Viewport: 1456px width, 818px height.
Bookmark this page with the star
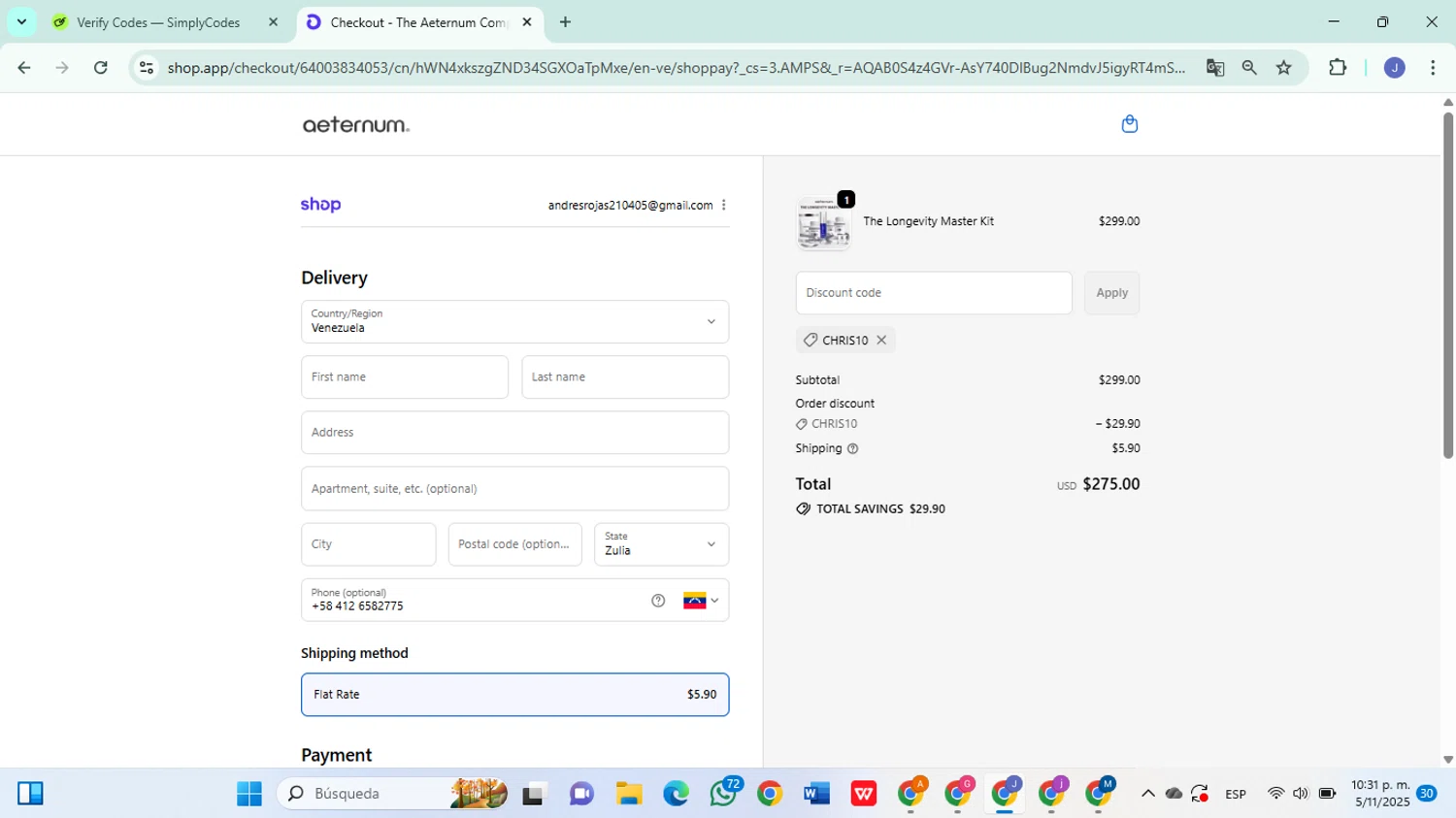point(1284,68)
